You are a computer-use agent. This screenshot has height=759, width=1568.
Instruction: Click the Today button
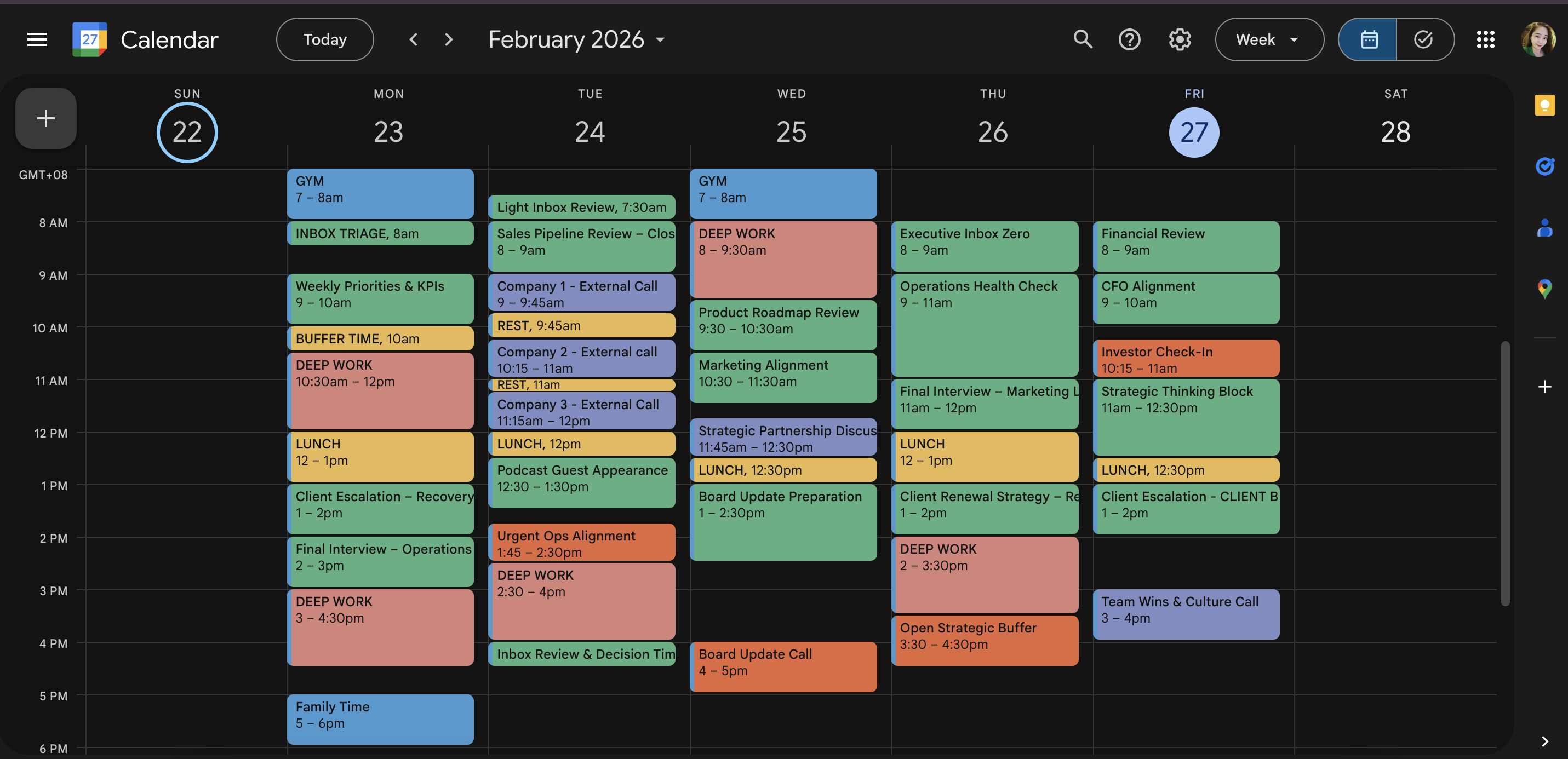tap(324, 39)
